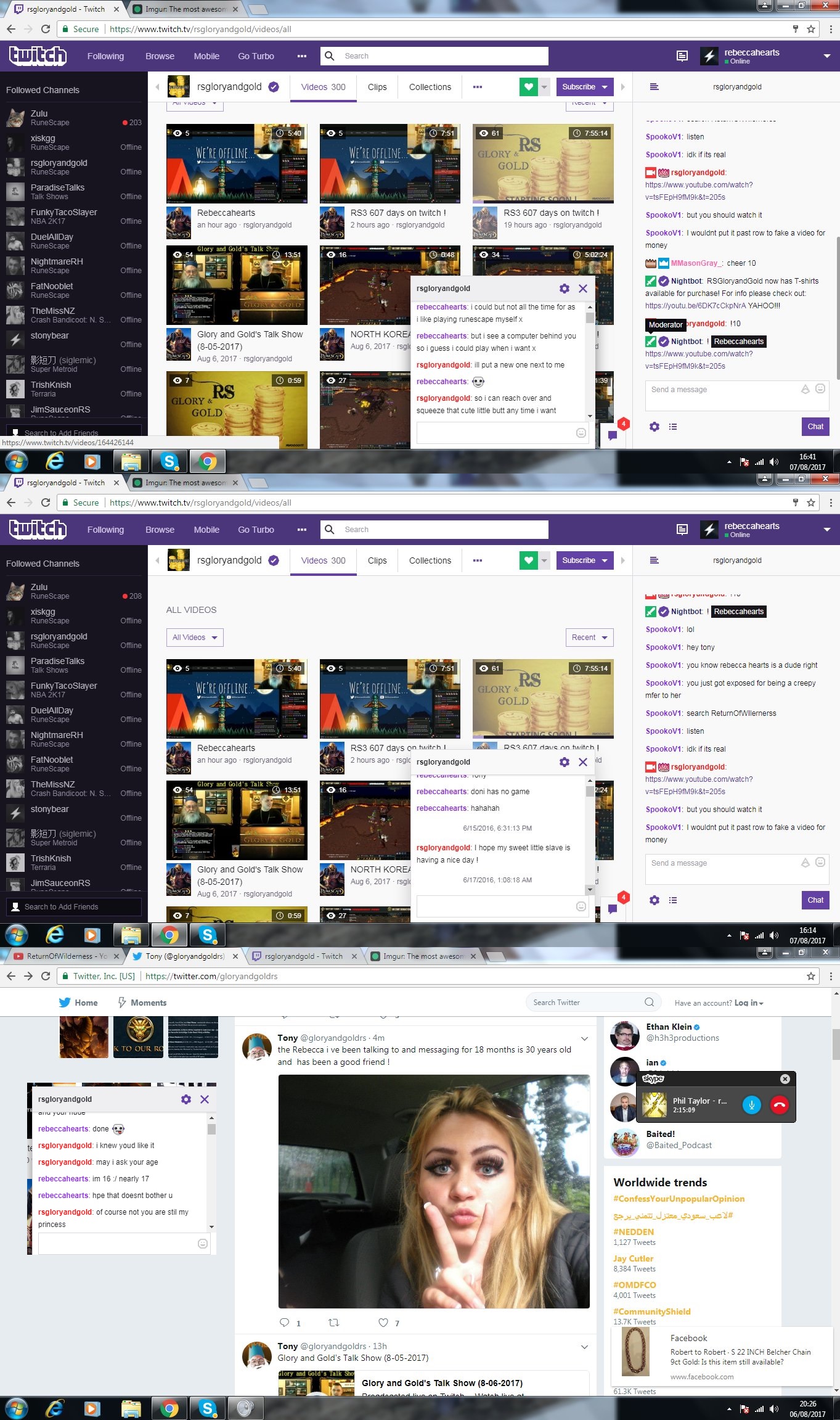Open the chevron menu on Tony's 13h tweet
The width and height of the screenshot is (840, 1420).
pos(584,1347)
